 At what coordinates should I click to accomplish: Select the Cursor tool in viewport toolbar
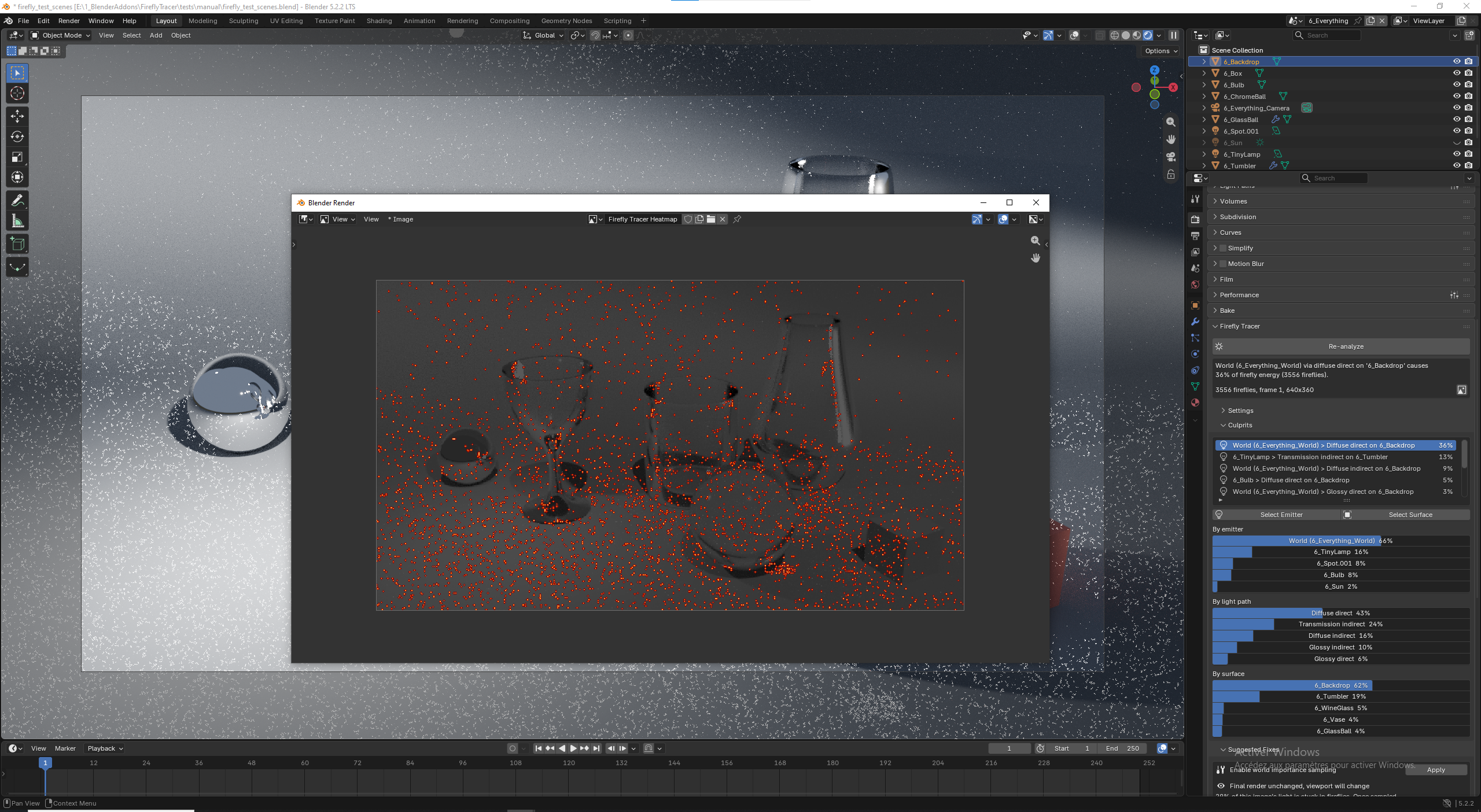[17, 94]
